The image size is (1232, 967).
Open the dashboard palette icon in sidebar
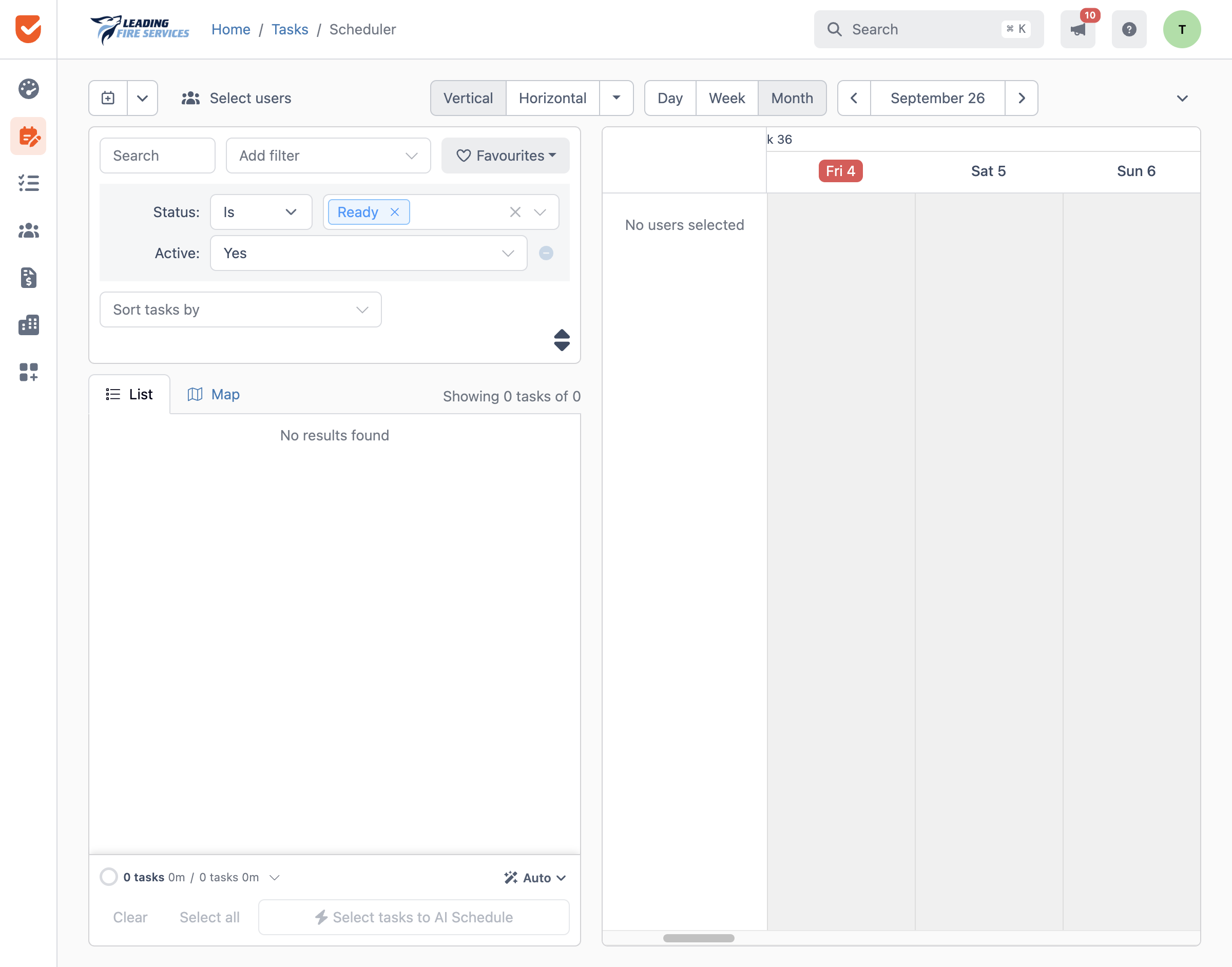28,89
